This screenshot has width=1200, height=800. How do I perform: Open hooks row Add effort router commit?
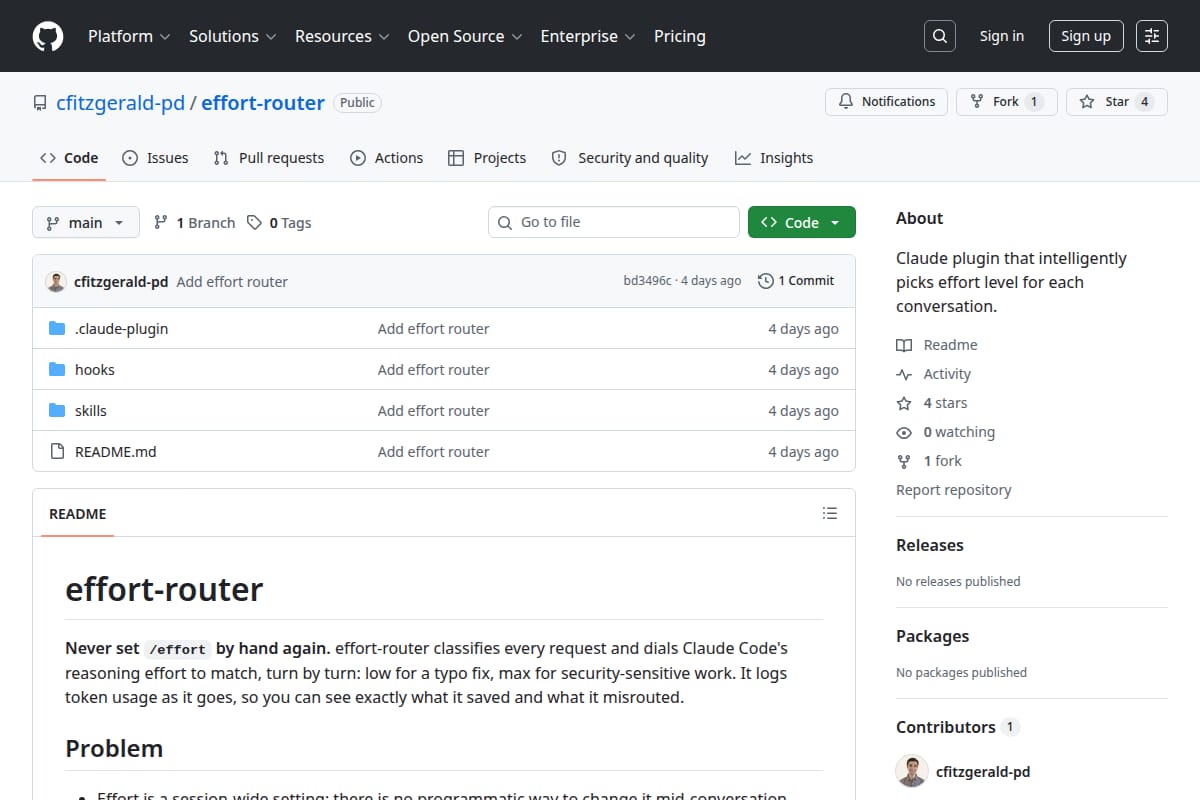click(434, 370)
